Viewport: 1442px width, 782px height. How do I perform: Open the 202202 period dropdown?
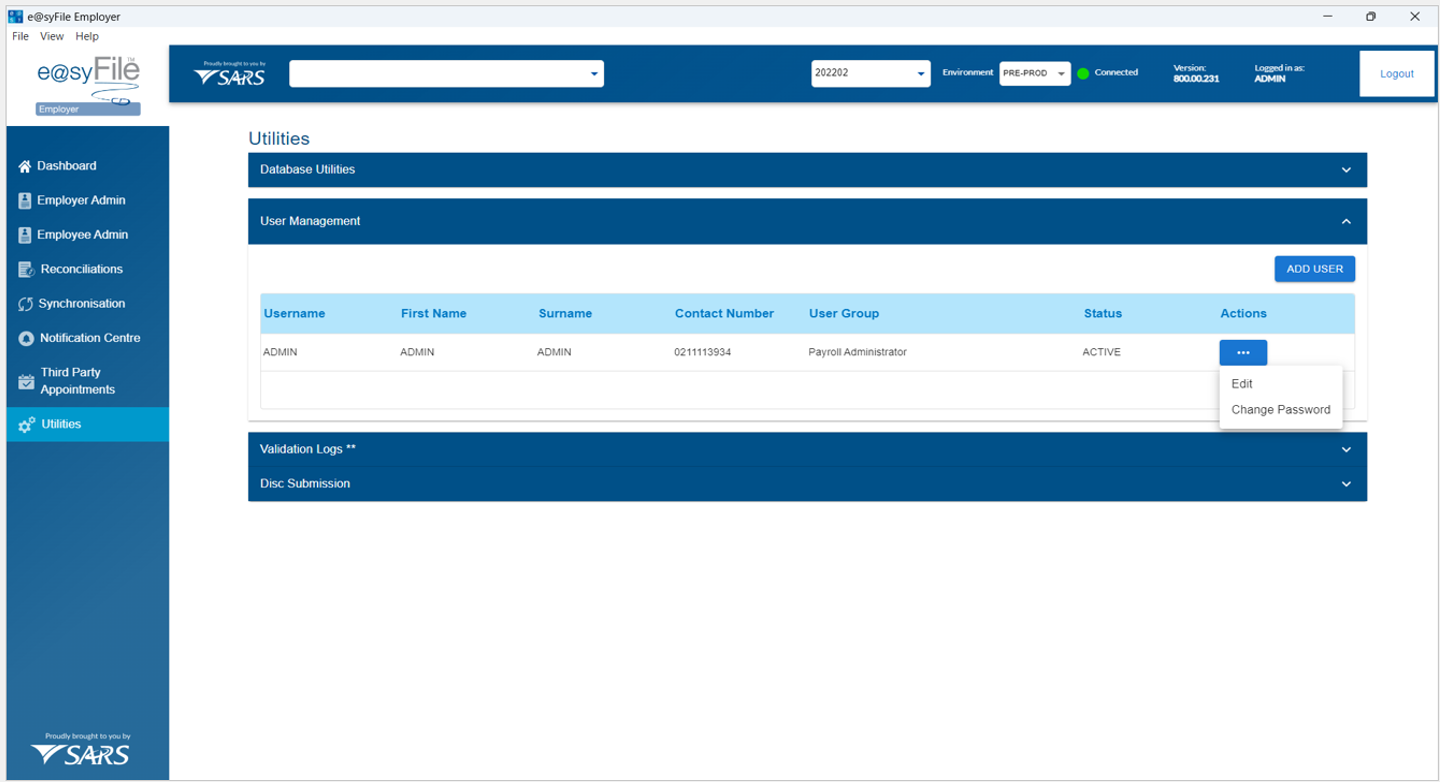tap(870, 73)
